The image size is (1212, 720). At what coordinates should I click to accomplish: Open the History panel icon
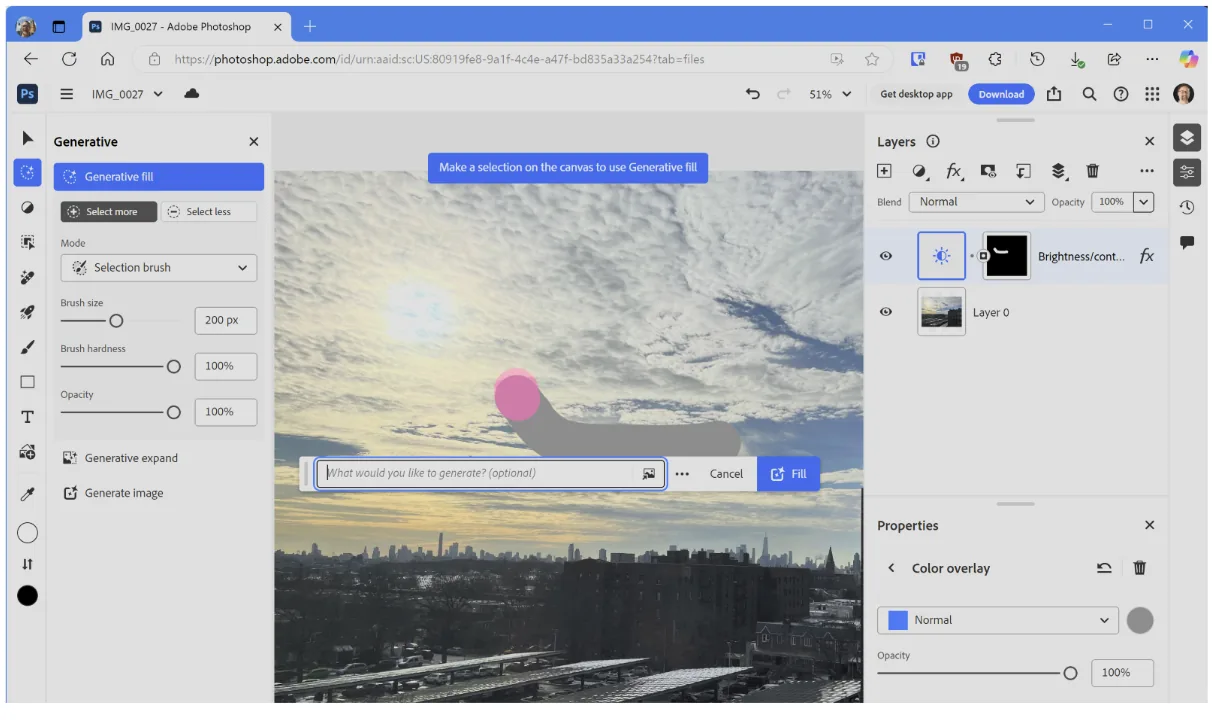(1187, 206)
